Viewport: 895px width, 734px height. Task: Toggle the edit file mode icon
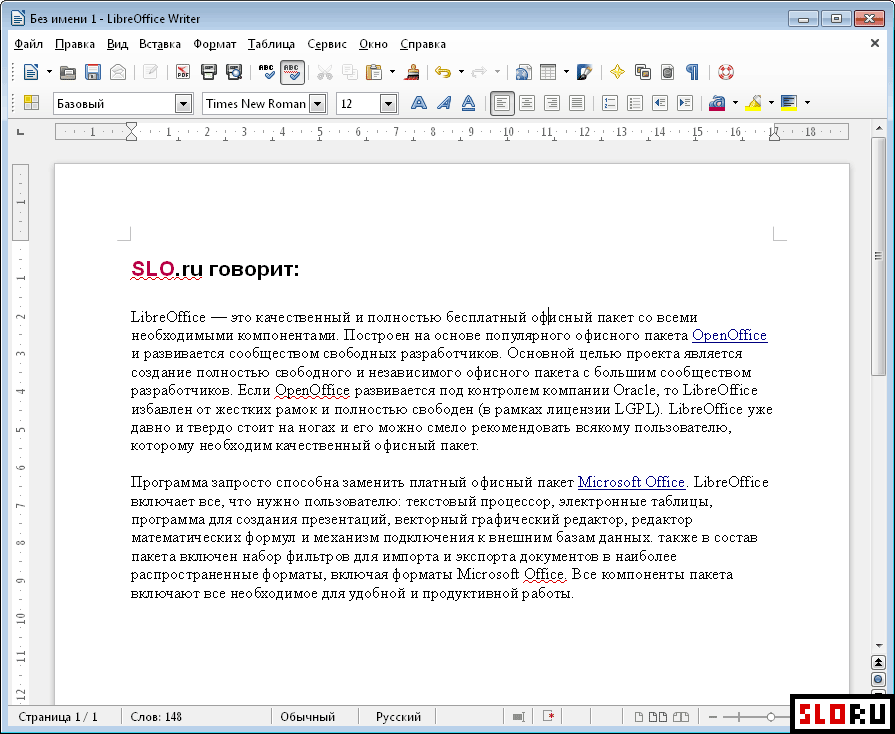click(150, 72)
